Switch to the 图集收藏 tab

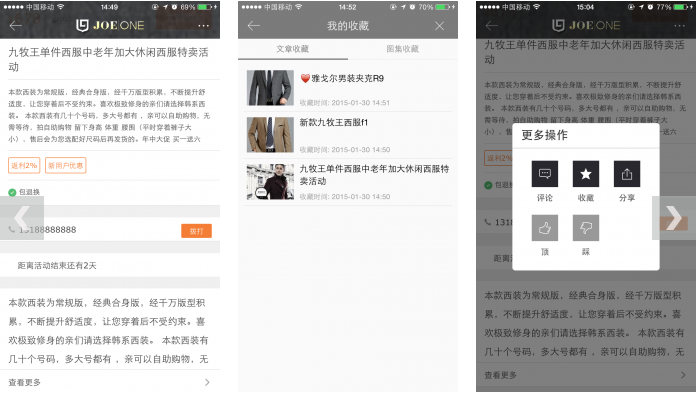(402, 49)
